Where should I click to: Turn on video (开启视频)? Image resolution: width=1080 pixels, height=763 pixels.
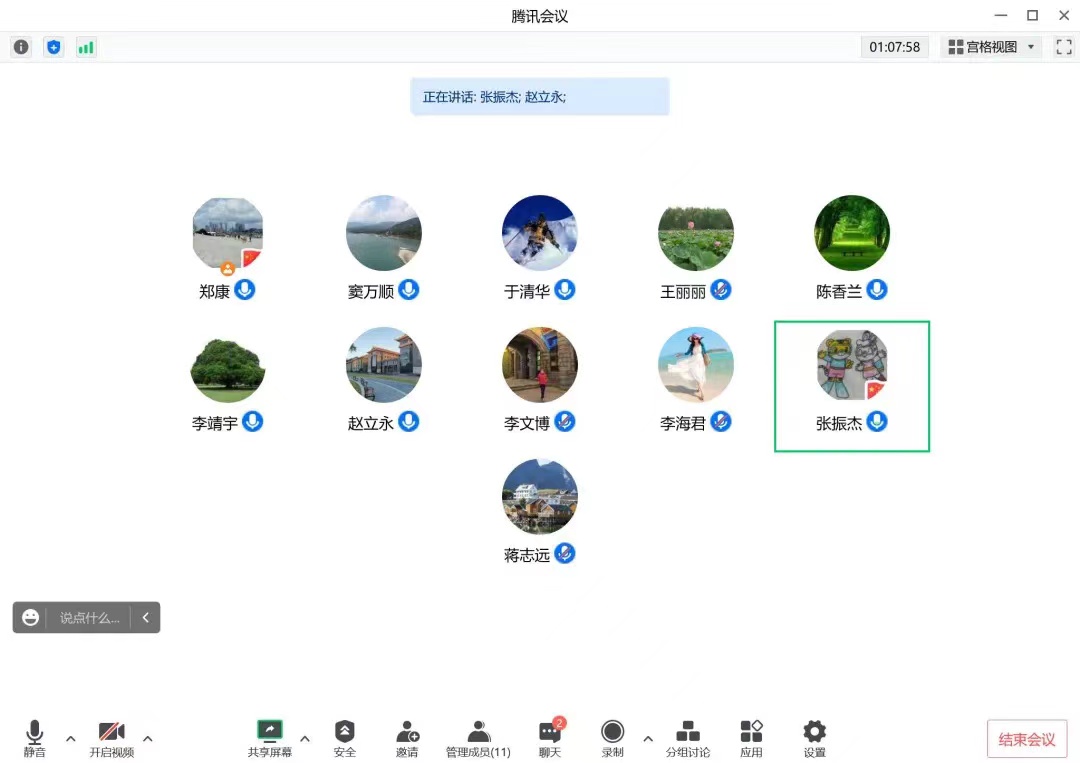(112, 738)
